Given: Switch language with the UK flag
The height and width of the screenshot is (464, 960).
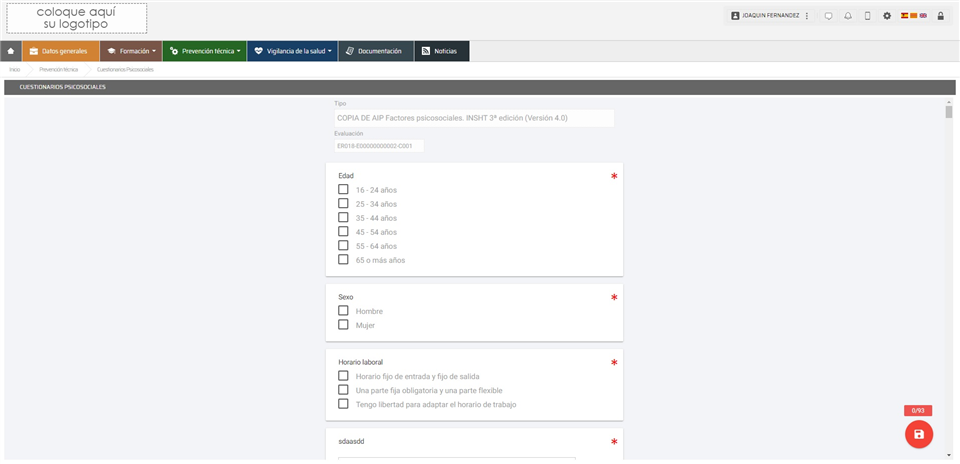Looking at the screenshot, I should click(x=923, y=16).
